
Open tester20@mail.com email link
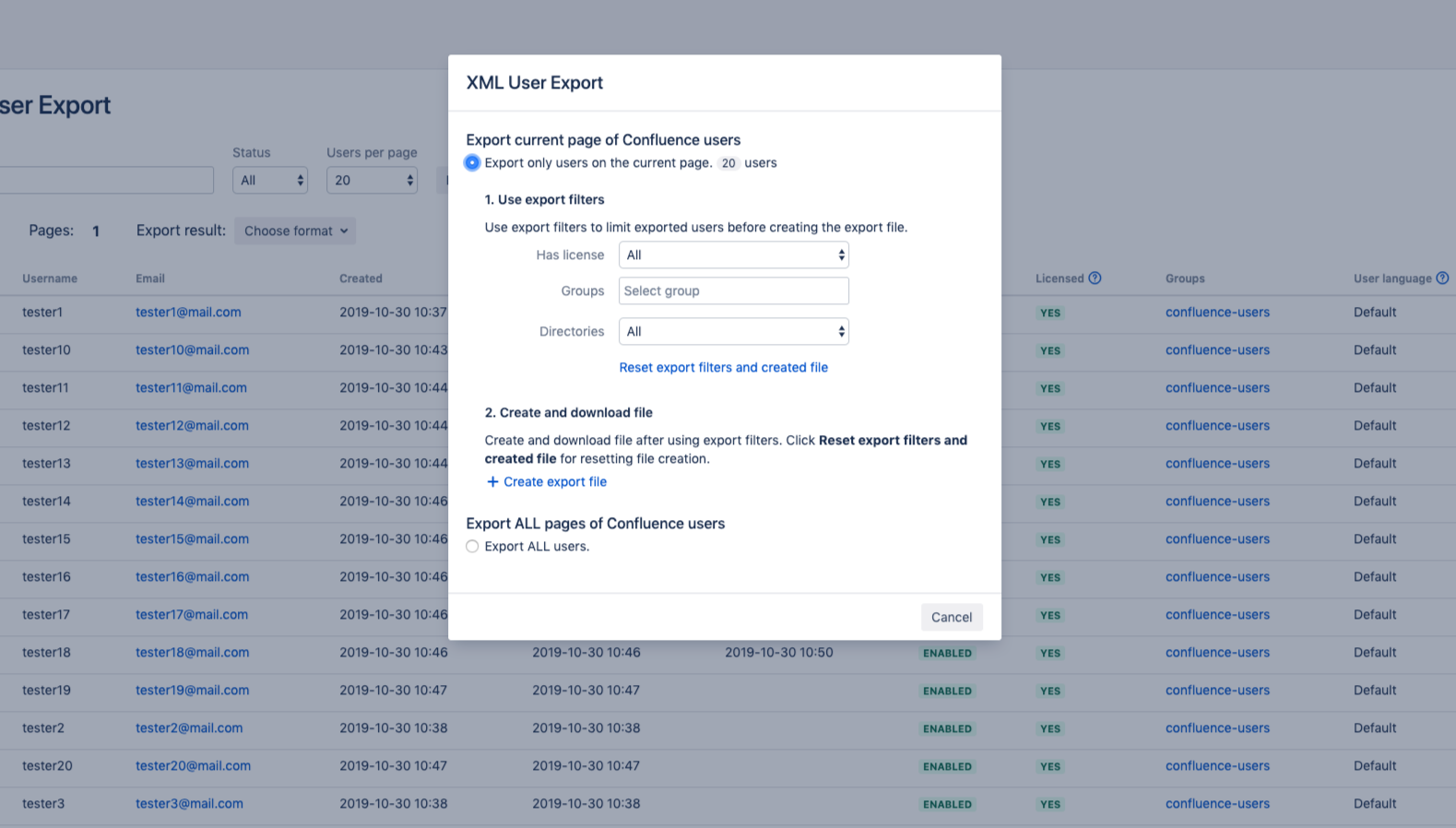(193, 765)
